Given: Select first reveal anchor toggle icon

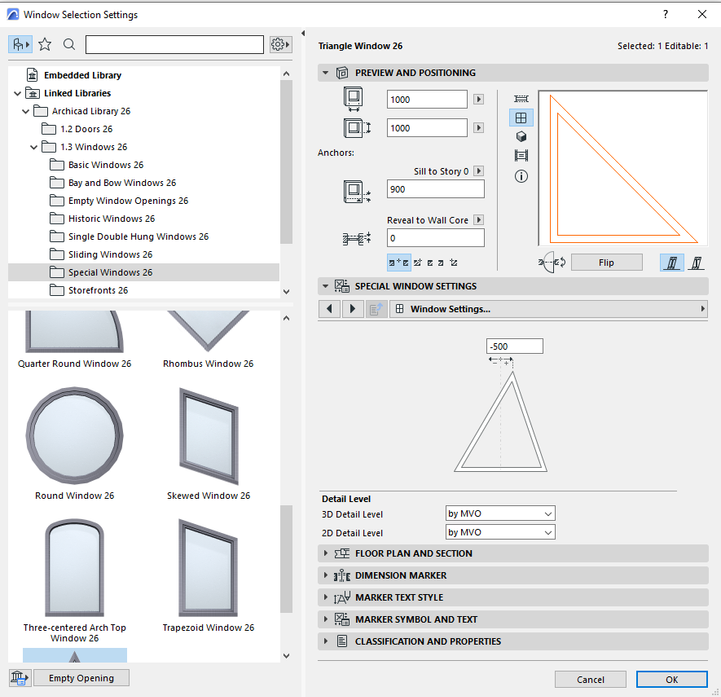Looking at the screenshot, I should click(398, 263).
